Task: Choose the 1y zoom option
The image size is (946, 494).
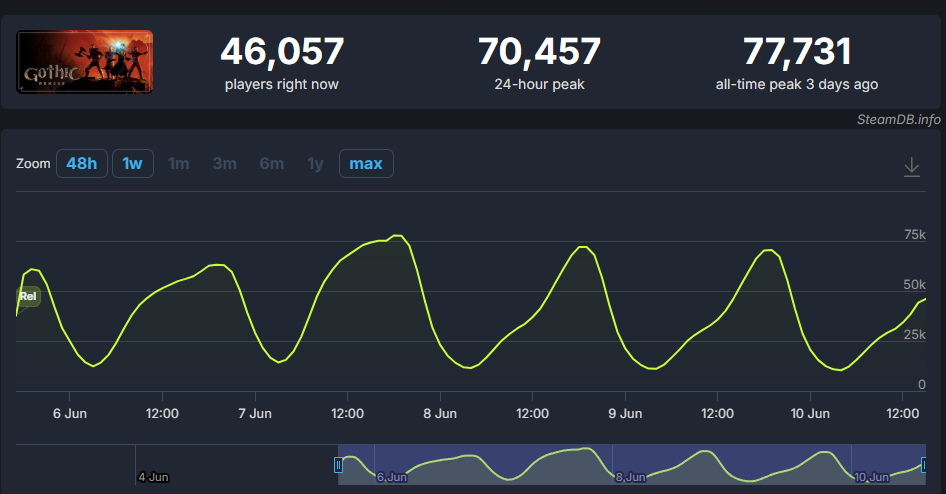Action: click(x=316, y=163)
